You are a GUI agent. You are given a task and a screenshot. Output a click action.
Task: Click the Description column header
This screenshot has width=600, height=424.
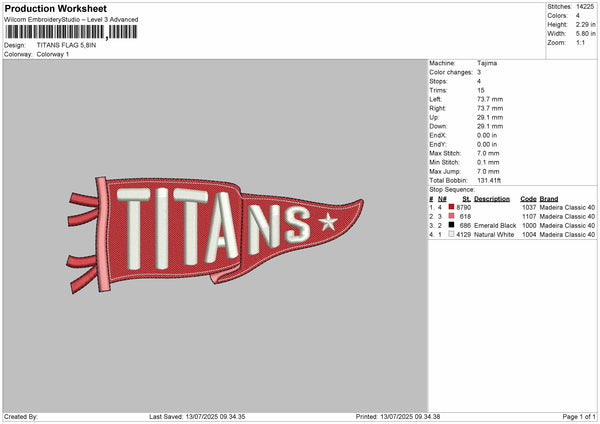coord(492,198)
